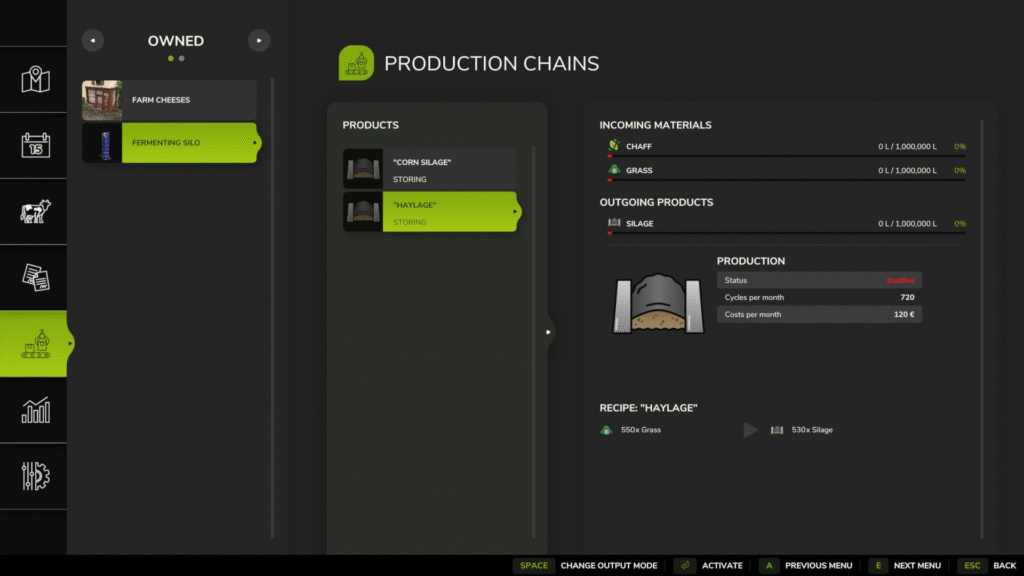Image resolution: width=1024 pixels, height=576 pixels.
Task: Click the Production Chains header icon
Action: [x=356, y=63]
